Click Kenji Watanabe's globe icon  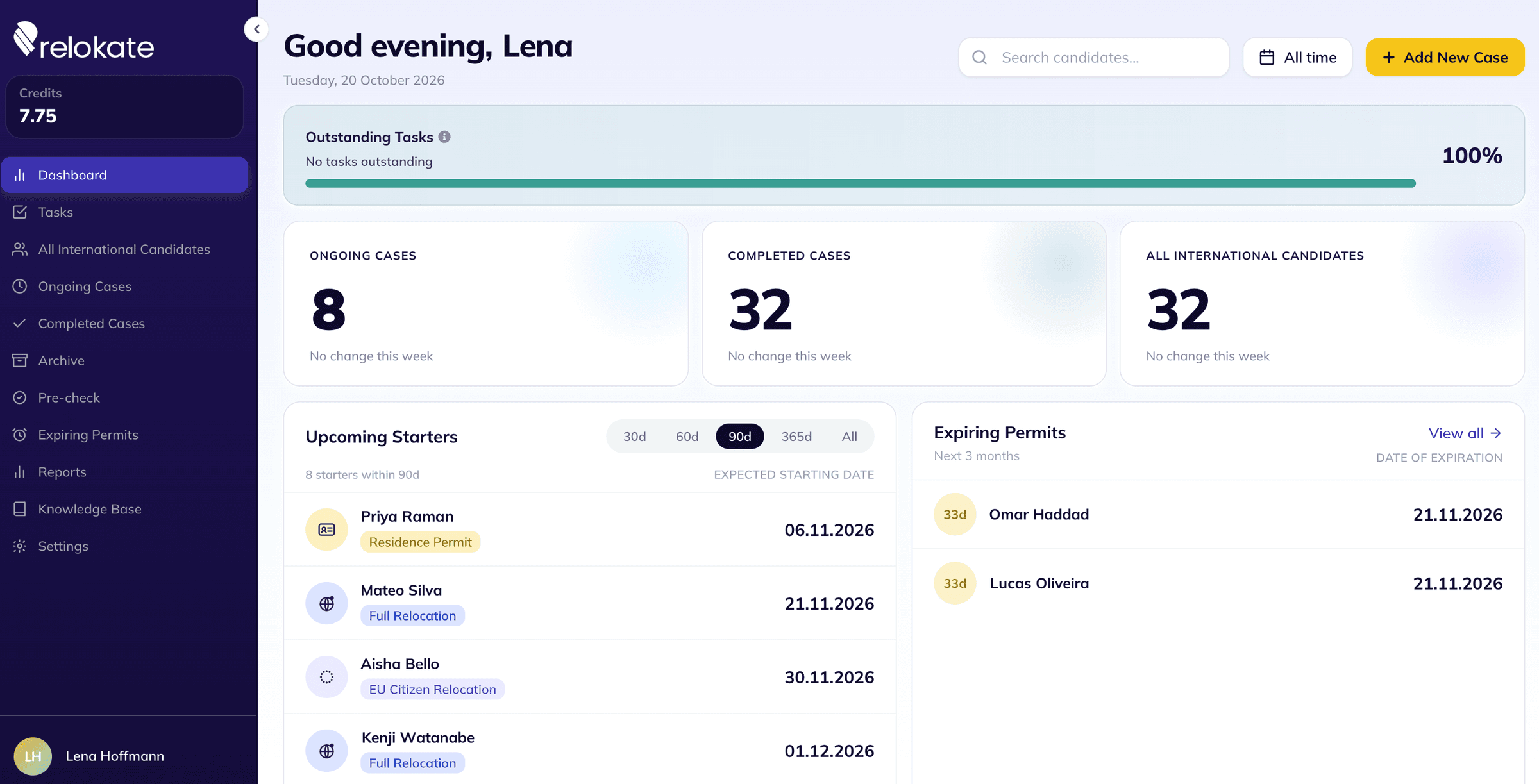(326, 751)
